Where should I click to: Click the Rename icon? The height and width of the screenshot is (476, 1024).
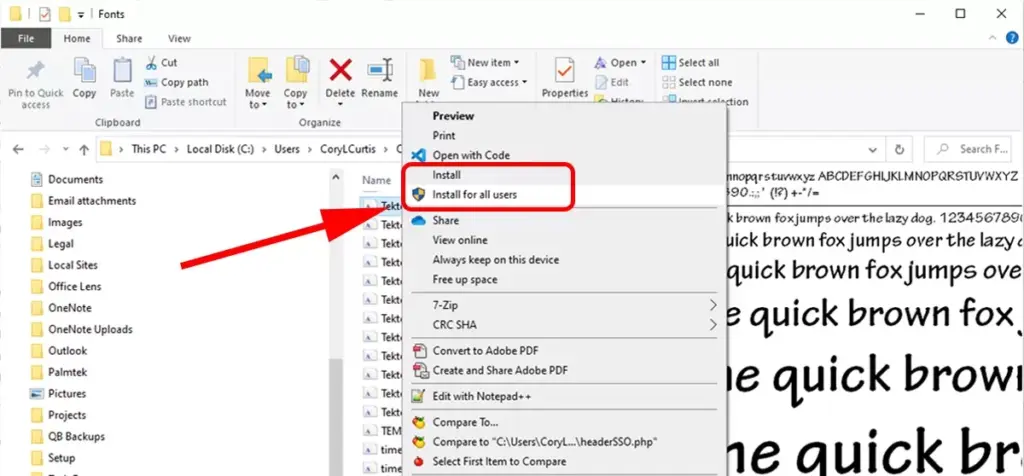click(x=379, y=70)
